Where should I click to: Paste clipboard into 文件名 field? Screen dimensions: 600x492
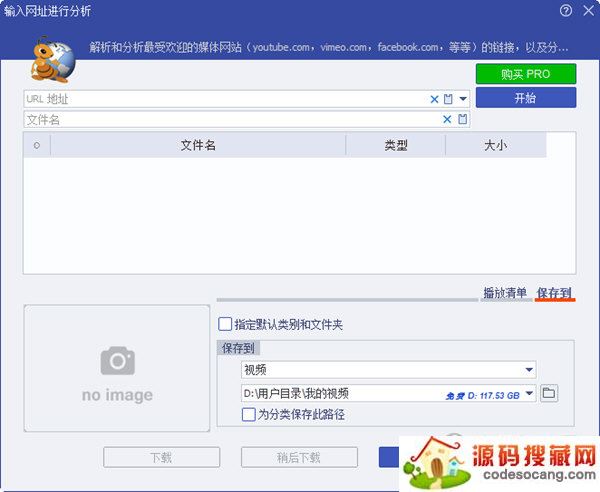[x=462, y=119]
